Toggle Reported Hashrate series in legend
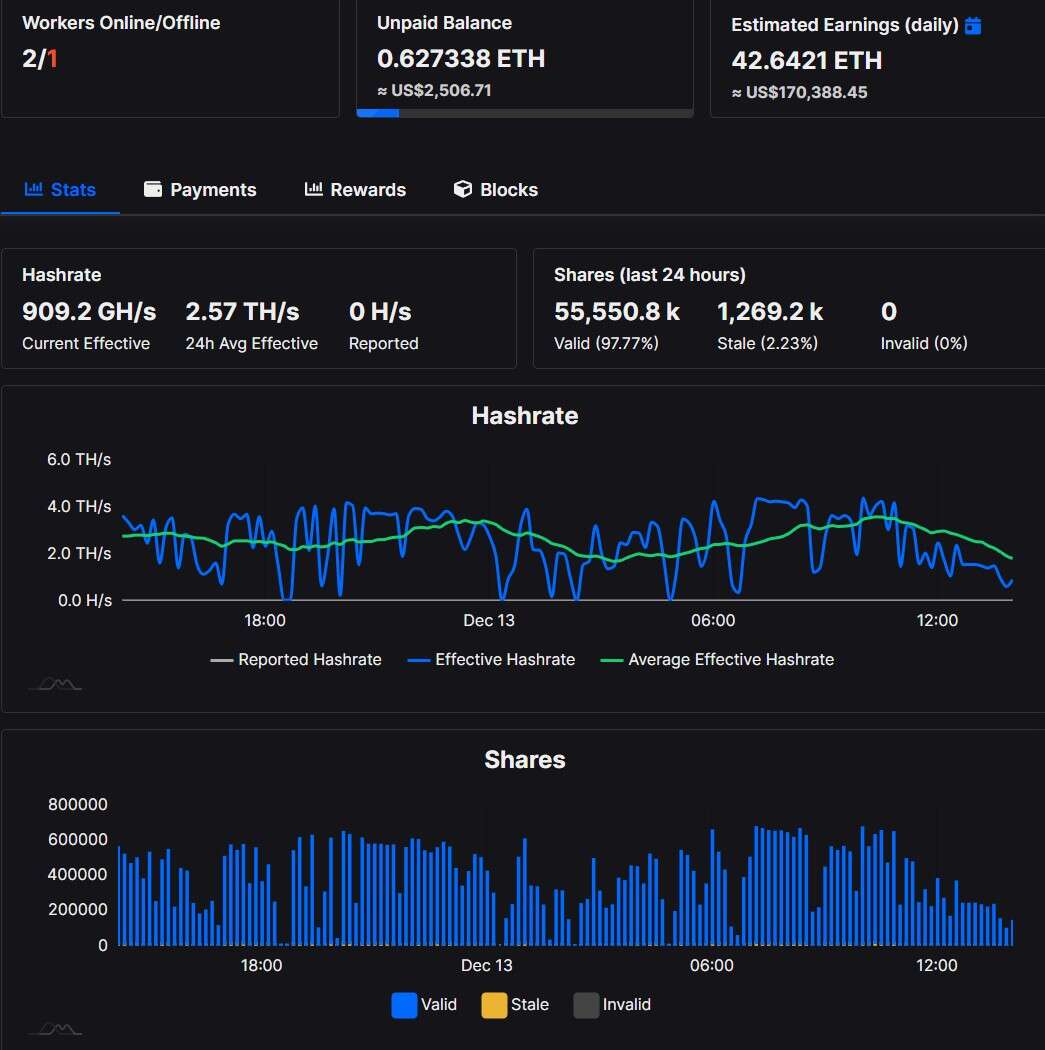The height and width of the screenshot is (1050, 1045). point(296,660)
